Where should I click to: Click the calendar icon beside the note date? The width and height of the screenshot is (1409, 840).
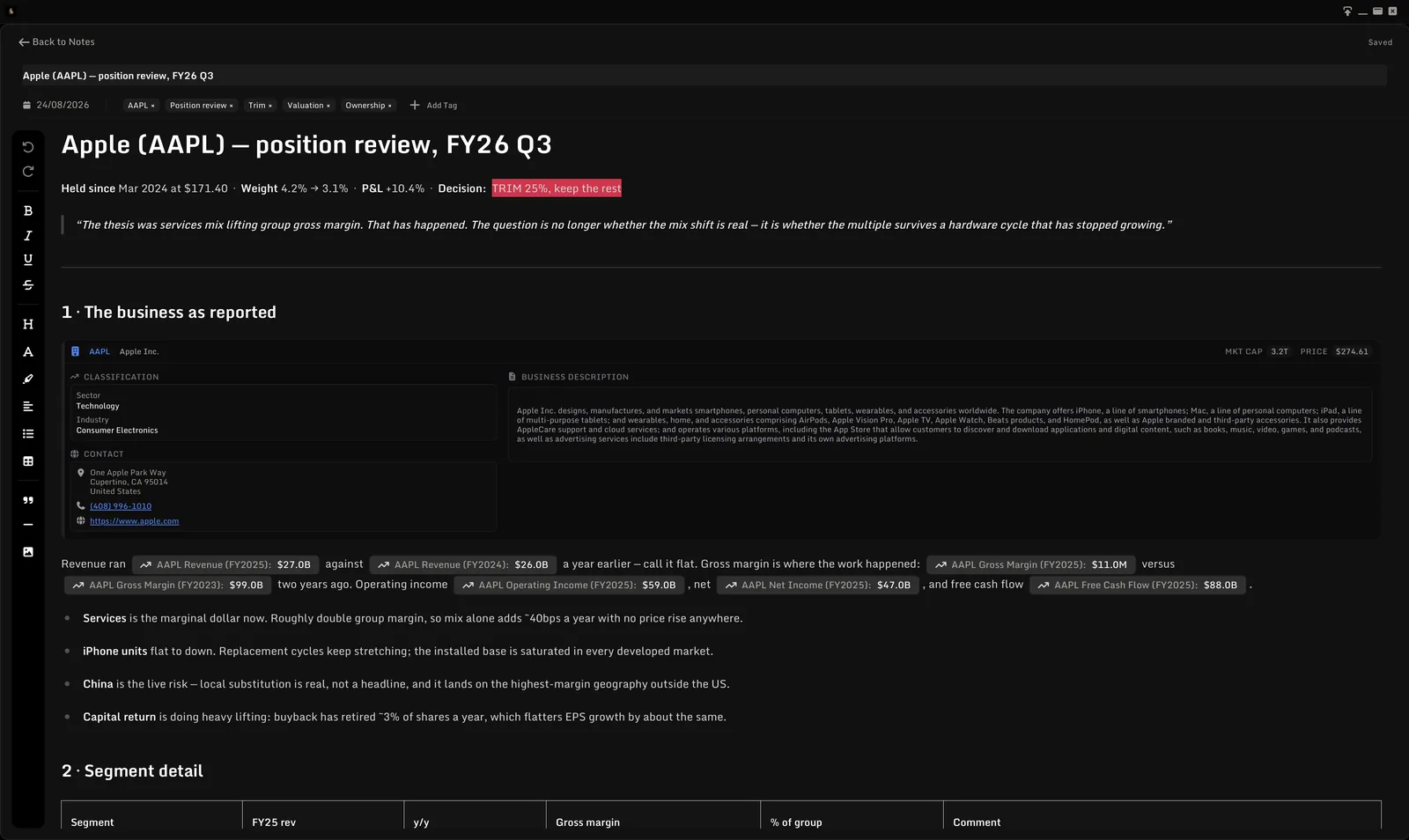coord(26,106)
